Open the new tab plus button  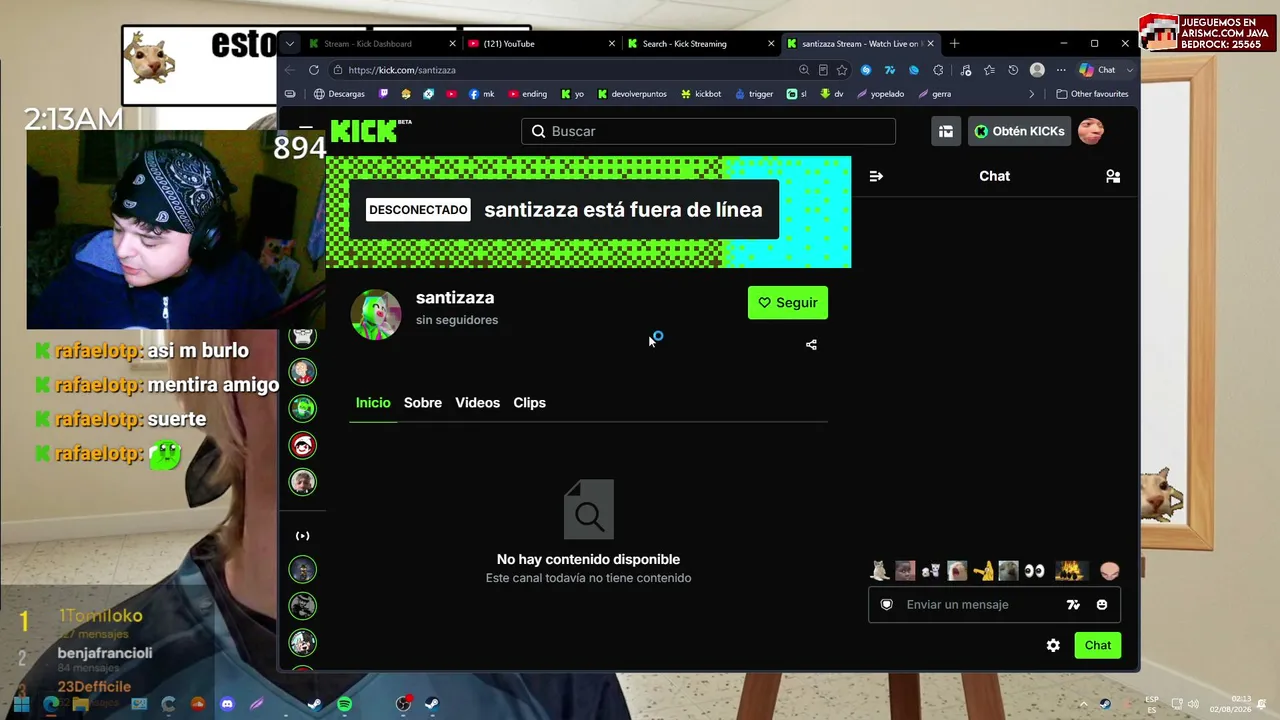954,43
